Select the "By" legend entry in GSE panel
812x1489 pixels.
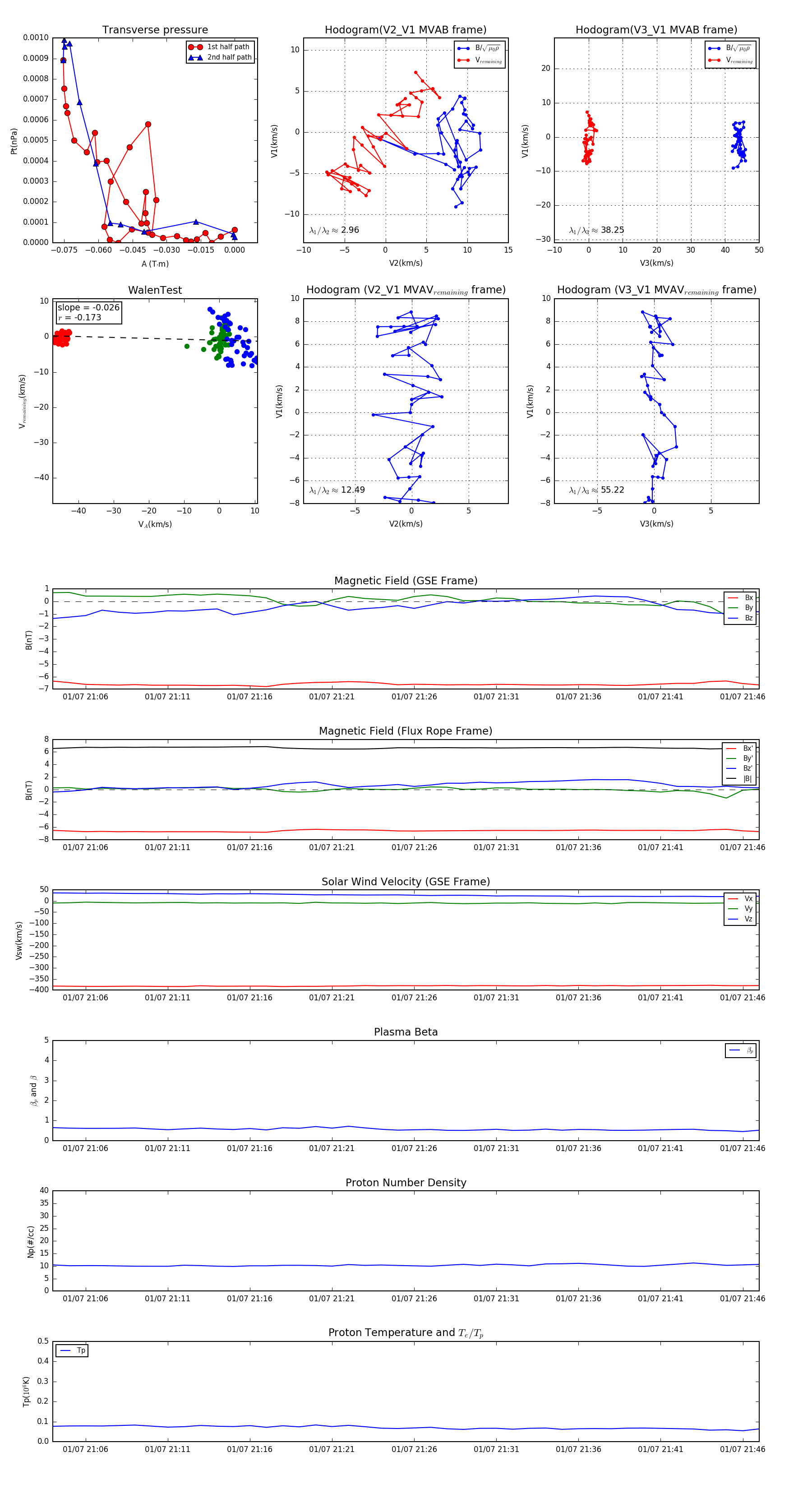(740, 607)
